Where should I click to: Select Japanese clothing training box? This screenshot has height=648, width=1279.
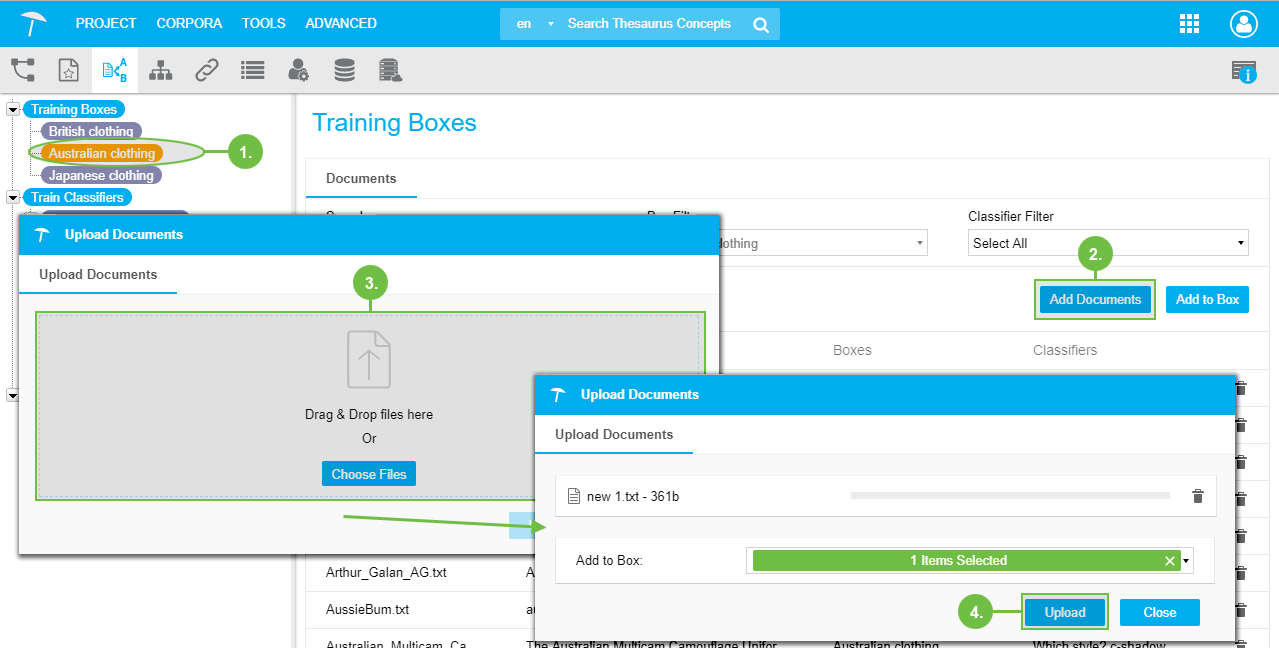coord(100,176)
